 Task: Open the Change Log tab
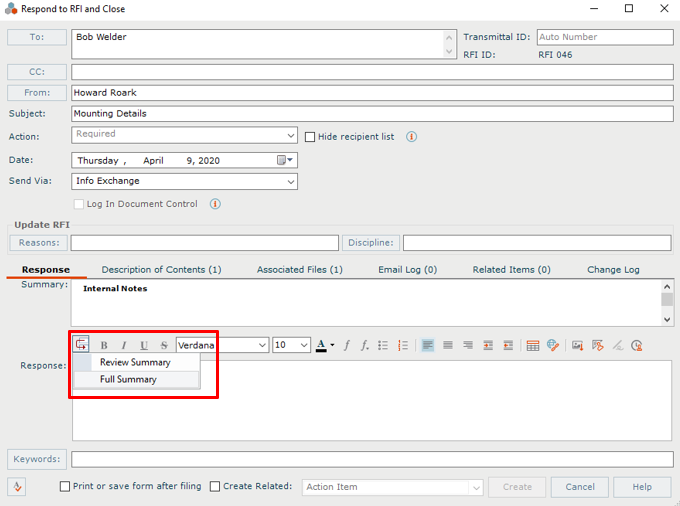[x=613, y=270]
